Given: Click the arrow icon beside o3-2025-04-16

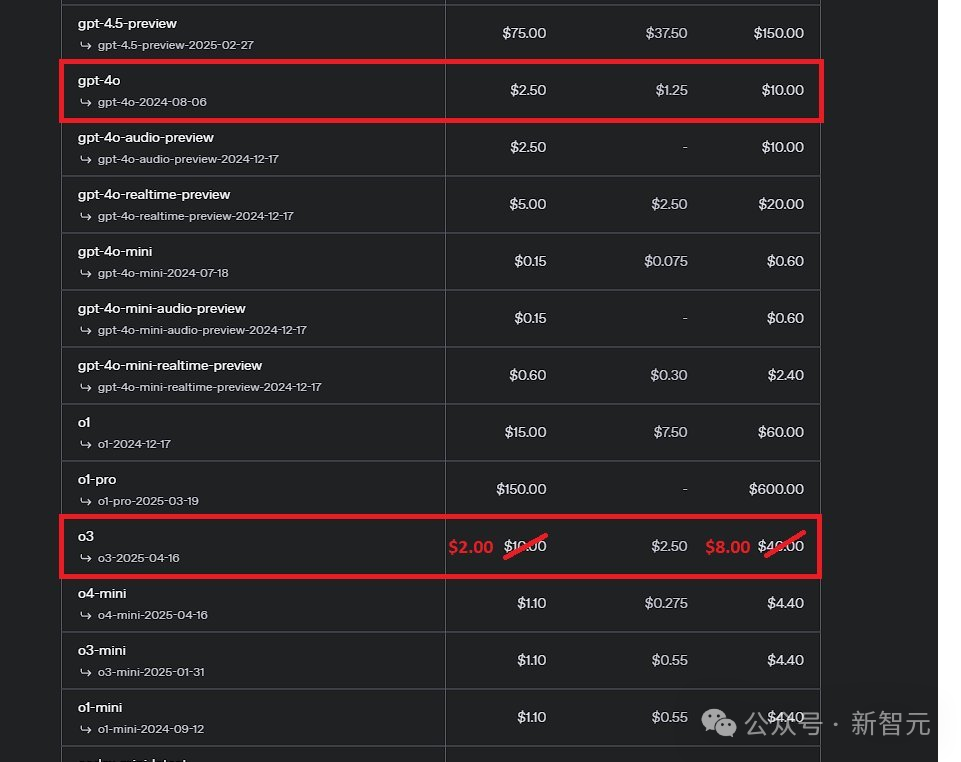Looking at the screenshot, I should 86,558.
